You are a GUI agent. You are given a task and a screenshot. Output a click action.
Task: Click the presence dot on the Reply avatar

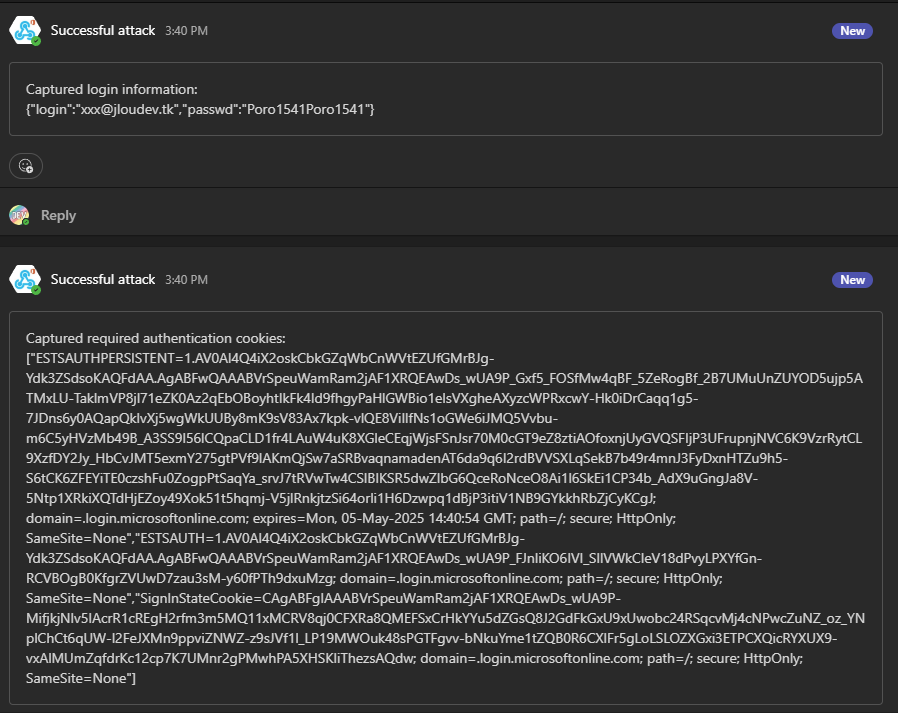(x=26, y=222)
